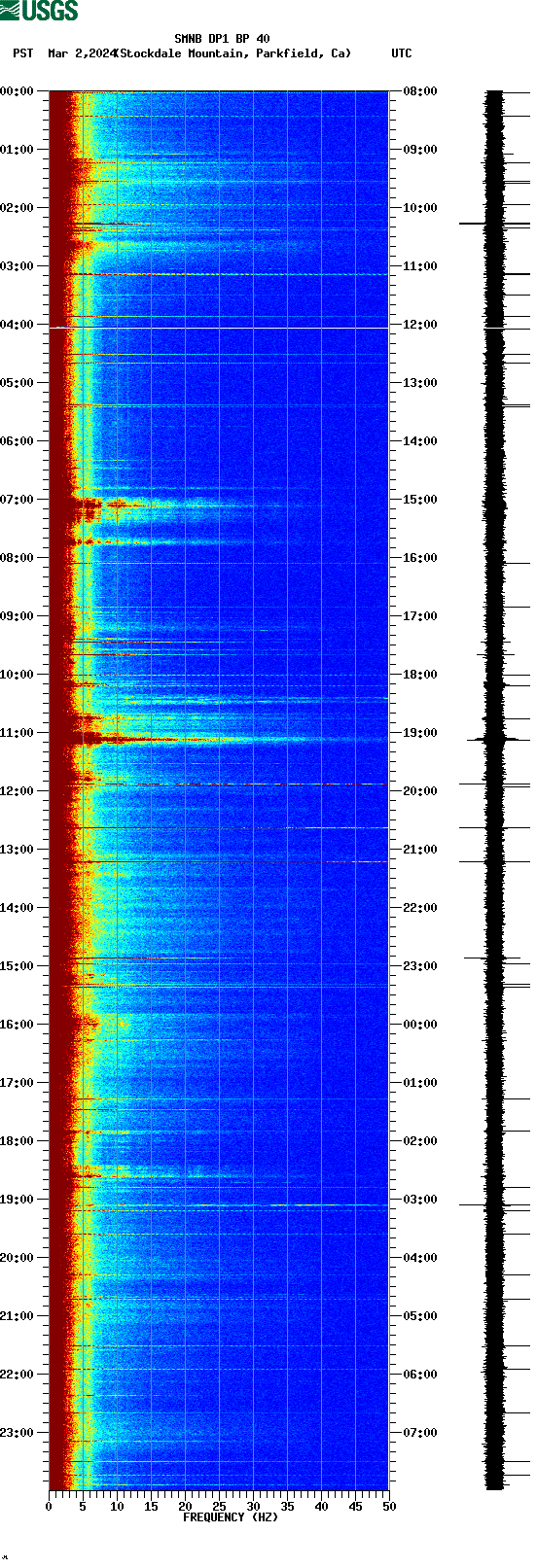Click the data gap line at 04:00 PST

click(x=219, y=328)
